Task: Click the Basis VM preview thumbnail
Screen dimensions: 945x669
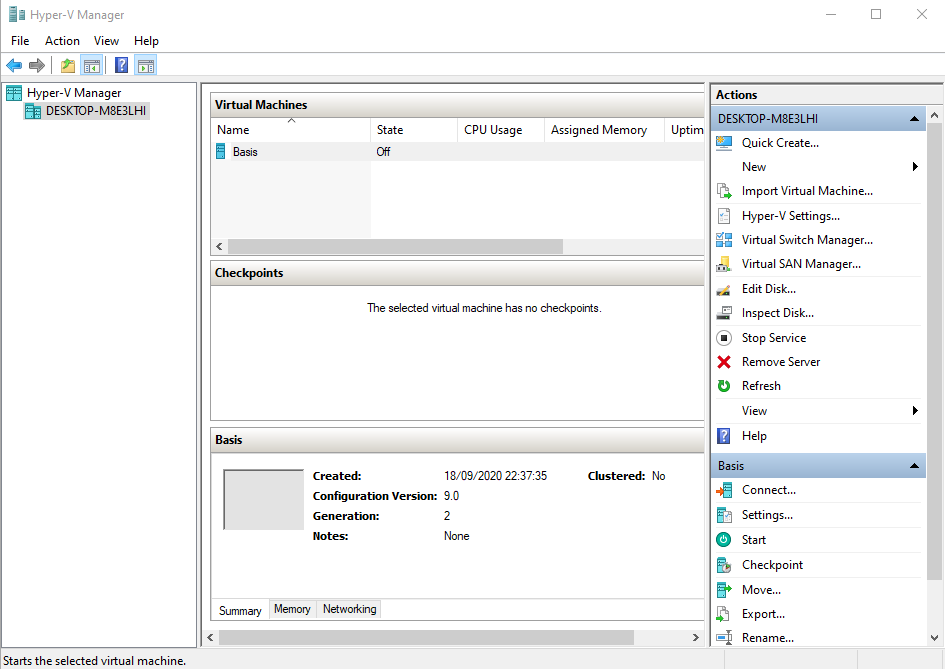Action: pyautogui.click(x=263, y=500)
